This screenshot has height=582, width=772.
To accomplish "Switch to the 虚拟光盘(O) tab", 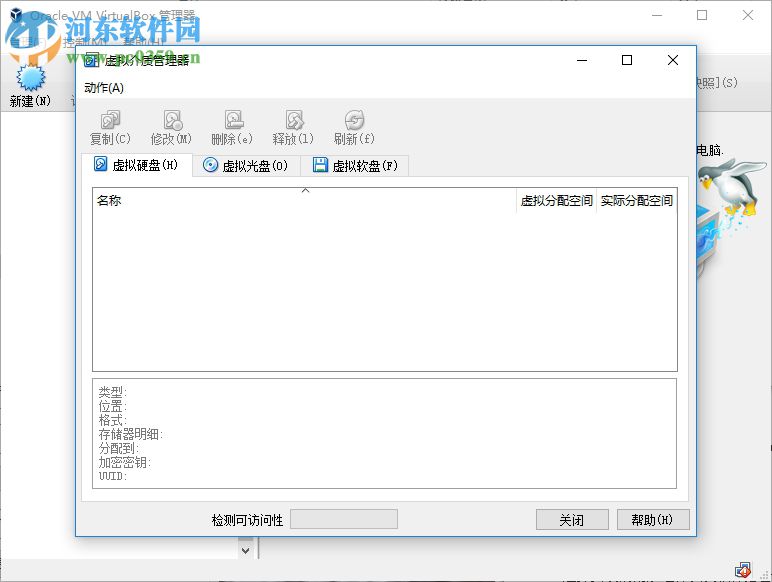I will pos(246,165).
